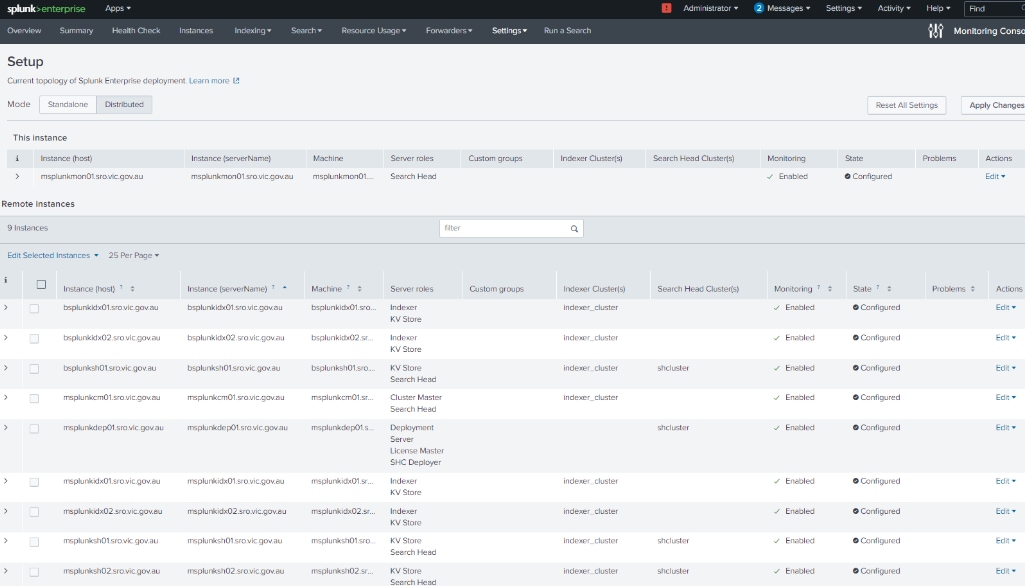The height and width of the screenshot is (586, 1025).
Task: Click Configured state of bsplunkidx02 row
Action: tap(877, 338)
